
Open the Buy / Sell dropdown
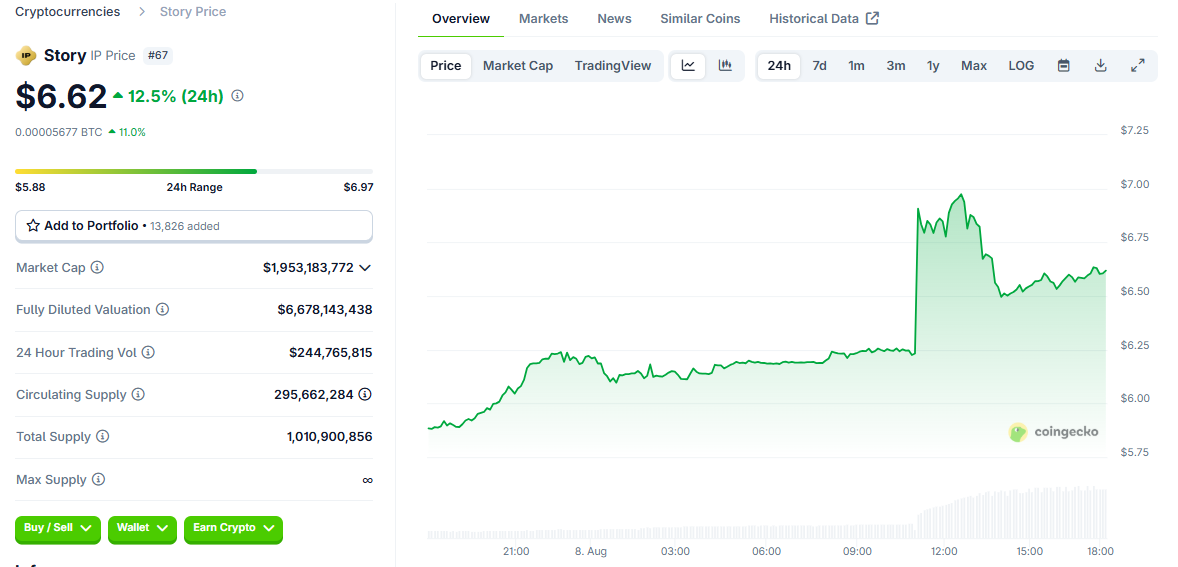click(x=57, y=529)
